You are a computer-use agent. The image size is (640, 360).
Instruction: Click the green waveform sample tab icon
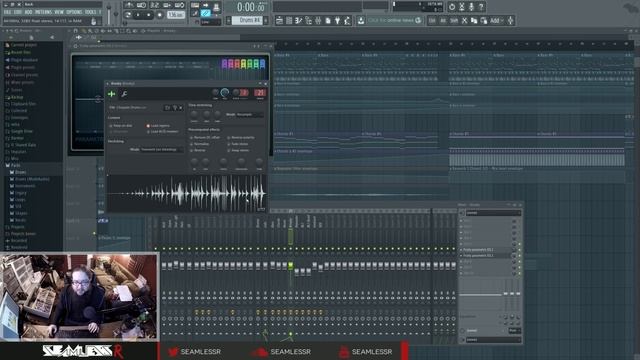[x=111, y=94]
